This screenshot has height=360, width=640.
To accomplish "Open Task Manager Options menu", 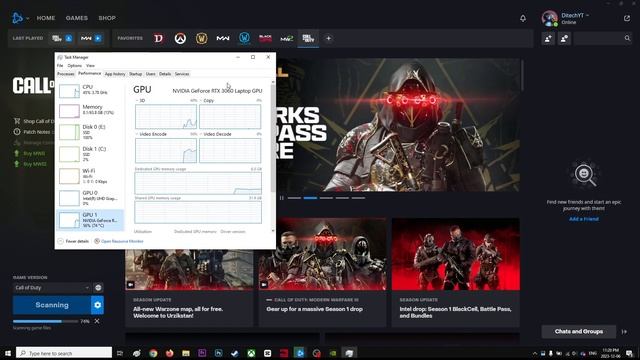I will 75,65.
